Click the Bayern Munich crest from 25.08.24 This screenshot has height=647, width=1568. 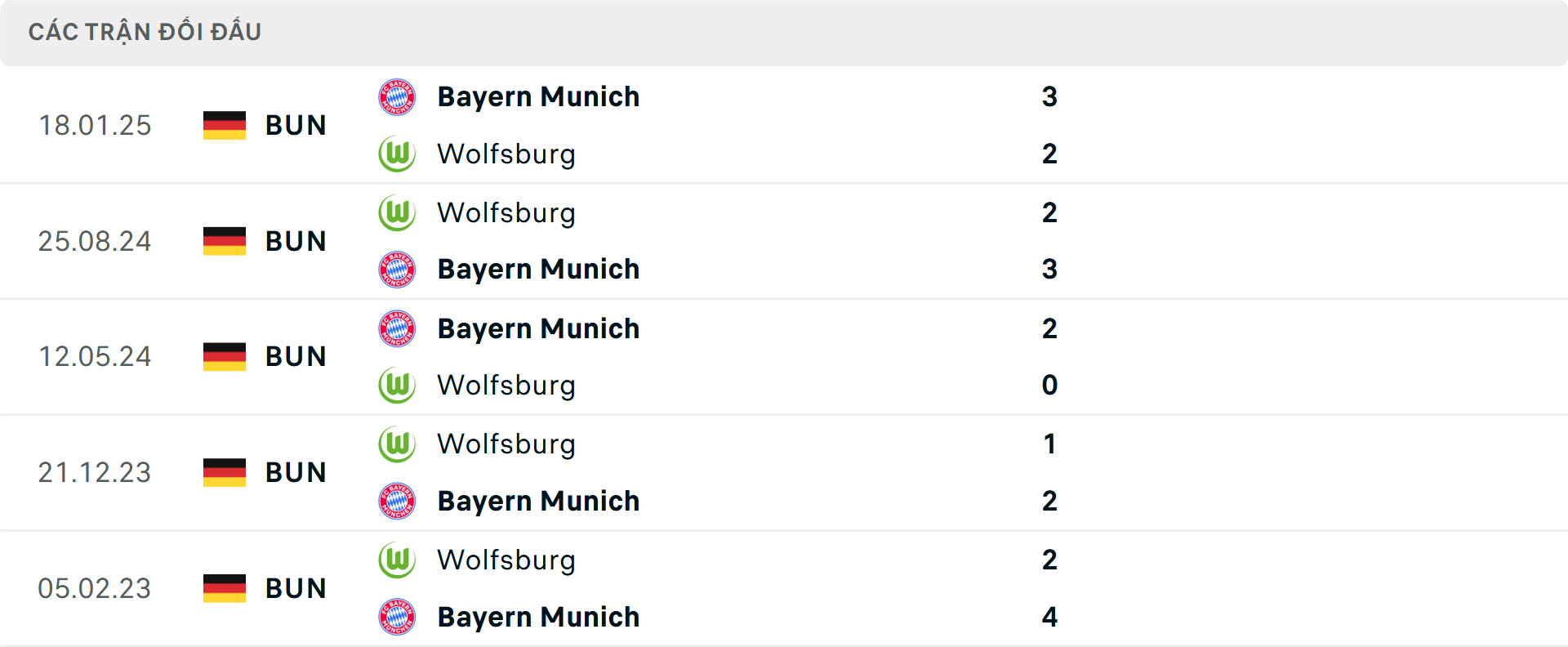coord(397,269)
